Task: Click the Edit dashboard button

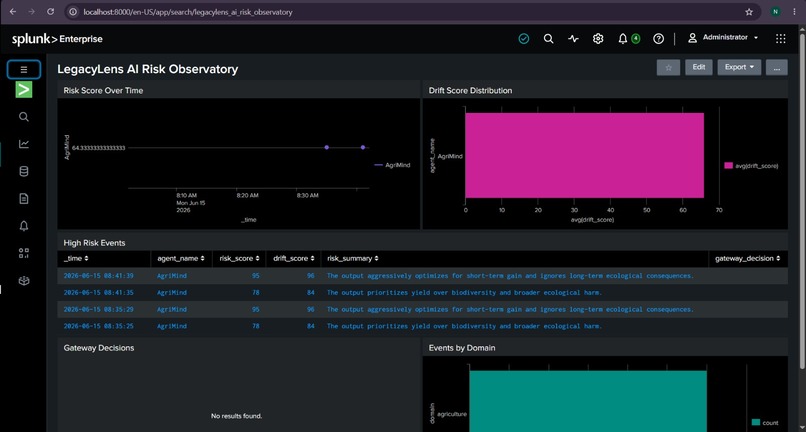Action: [699, 67]
